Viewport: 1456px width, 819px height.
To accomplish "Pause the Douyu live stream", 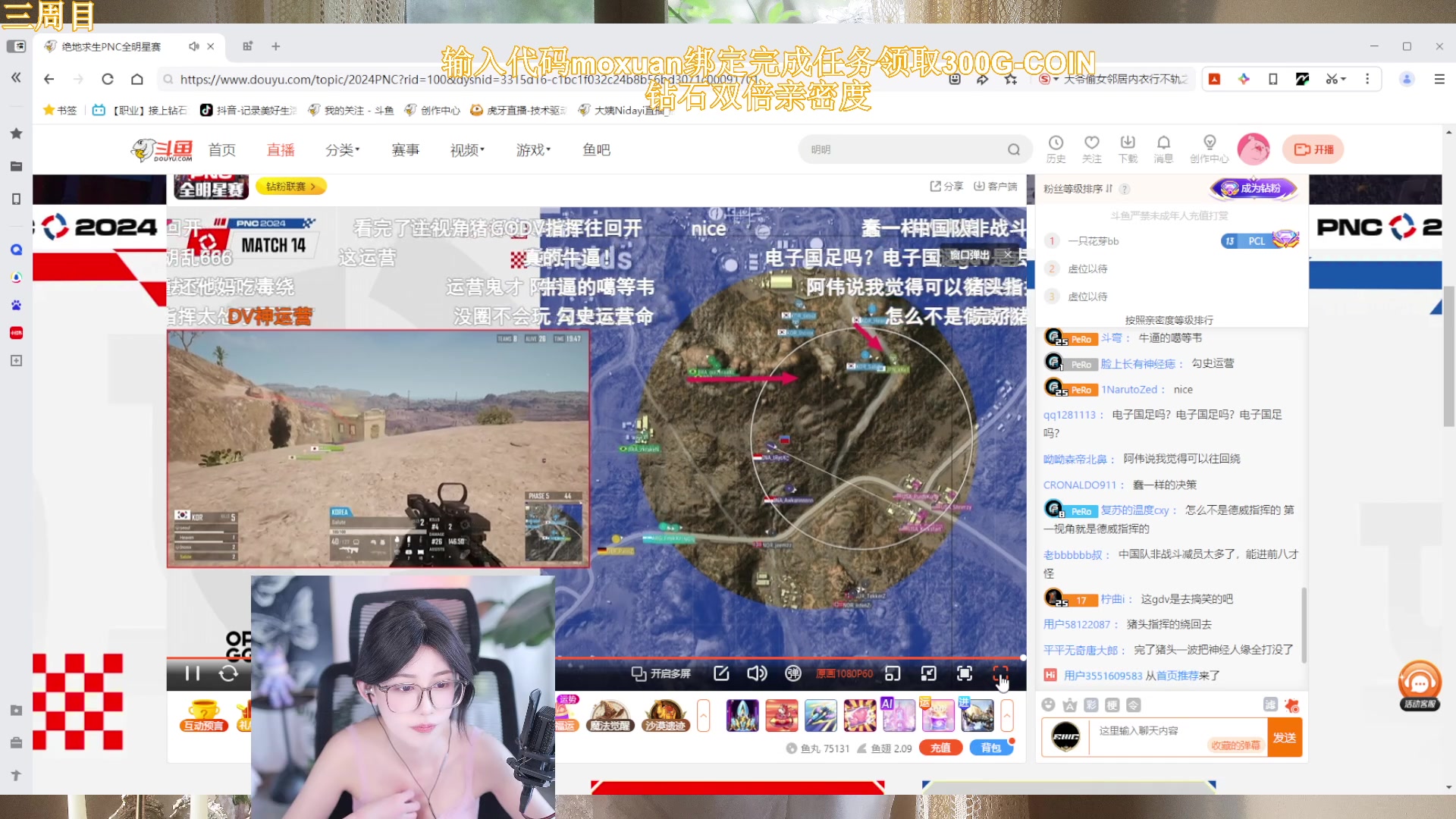I will click(193, 673).
